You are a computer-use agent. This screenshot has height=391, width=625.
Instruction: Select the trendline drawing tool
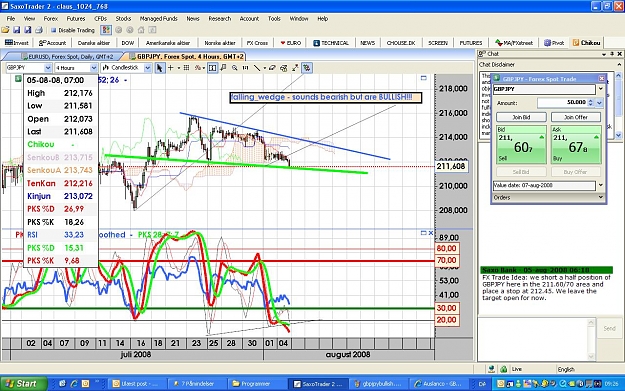[x=257, y=68]
